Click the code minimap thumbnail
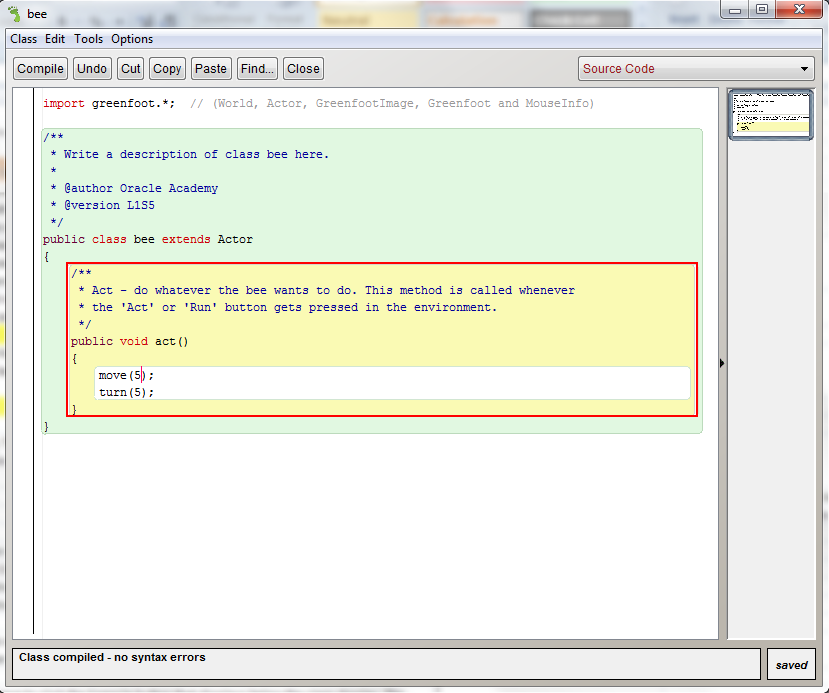 pos(769,113)
